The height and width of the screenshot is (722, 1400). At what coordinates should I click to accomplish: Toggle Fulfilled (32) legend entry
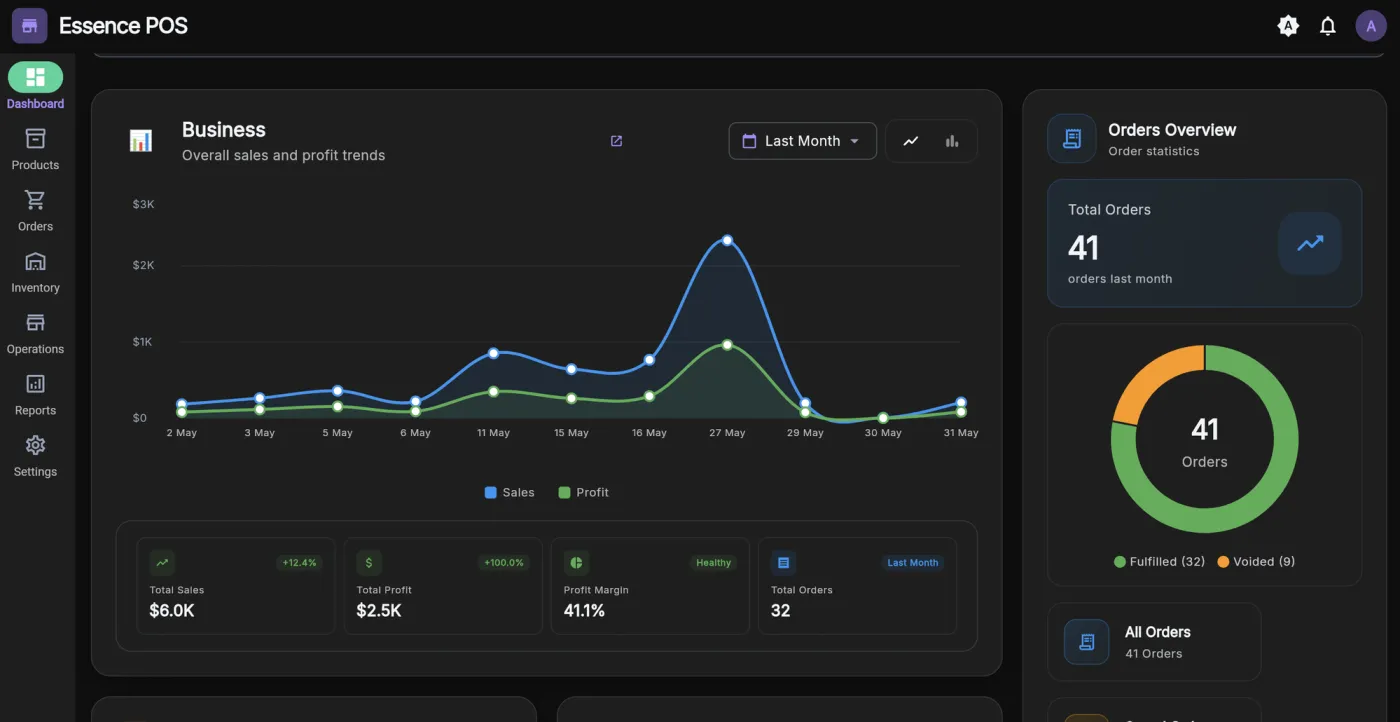[x=1159, y=562]
